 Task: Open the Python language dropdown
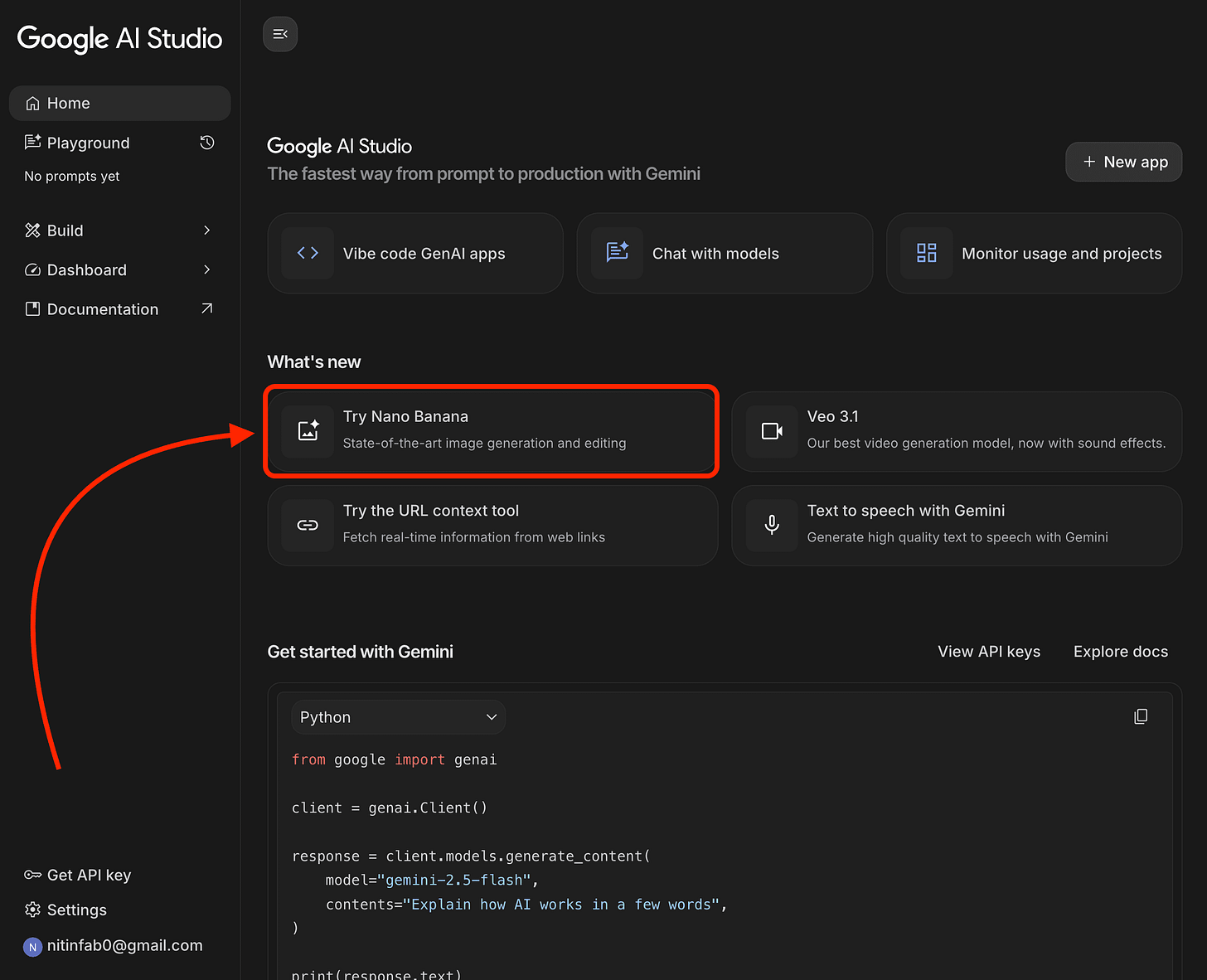(x=398, y=717)
